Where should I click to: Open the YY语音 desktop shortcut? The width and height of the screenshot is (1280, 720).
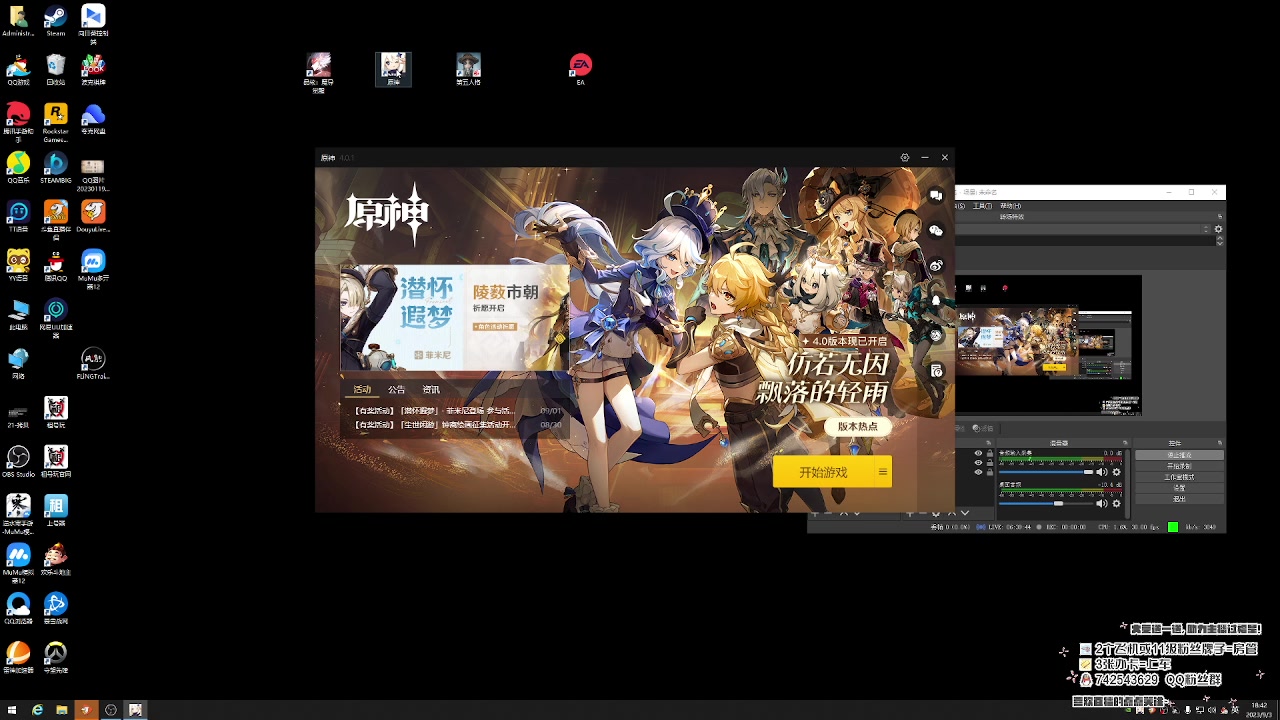(x=18, y=265)
